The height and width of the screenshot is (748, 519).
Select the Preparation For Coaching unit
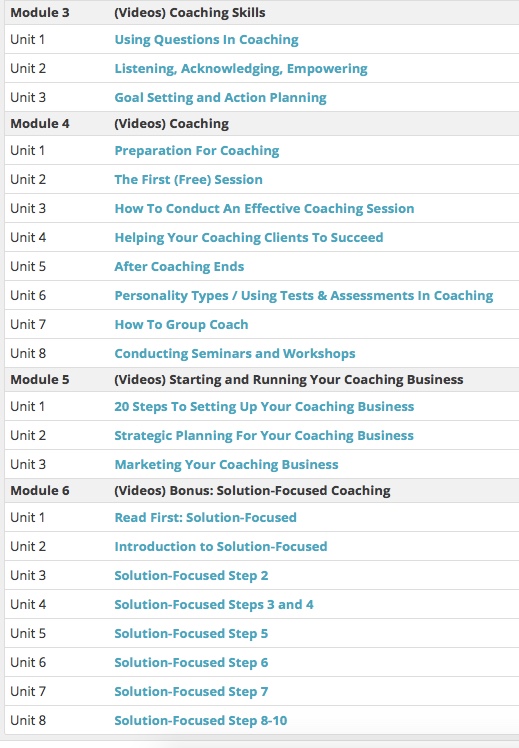click(197, 151)
